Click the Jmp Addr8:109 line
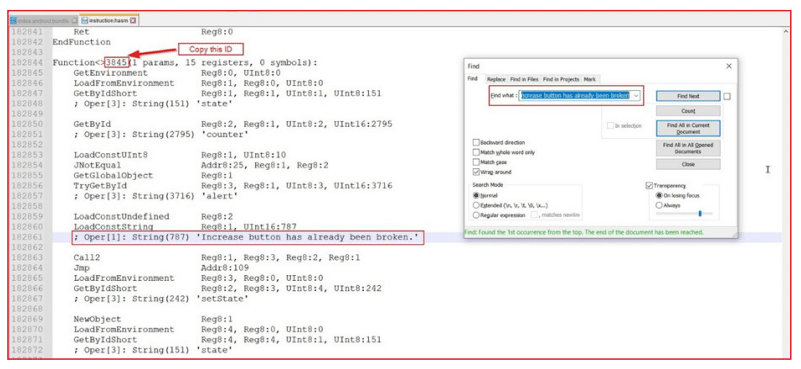The height and width of the screenshot is (369, 801). tap(161, 268)
